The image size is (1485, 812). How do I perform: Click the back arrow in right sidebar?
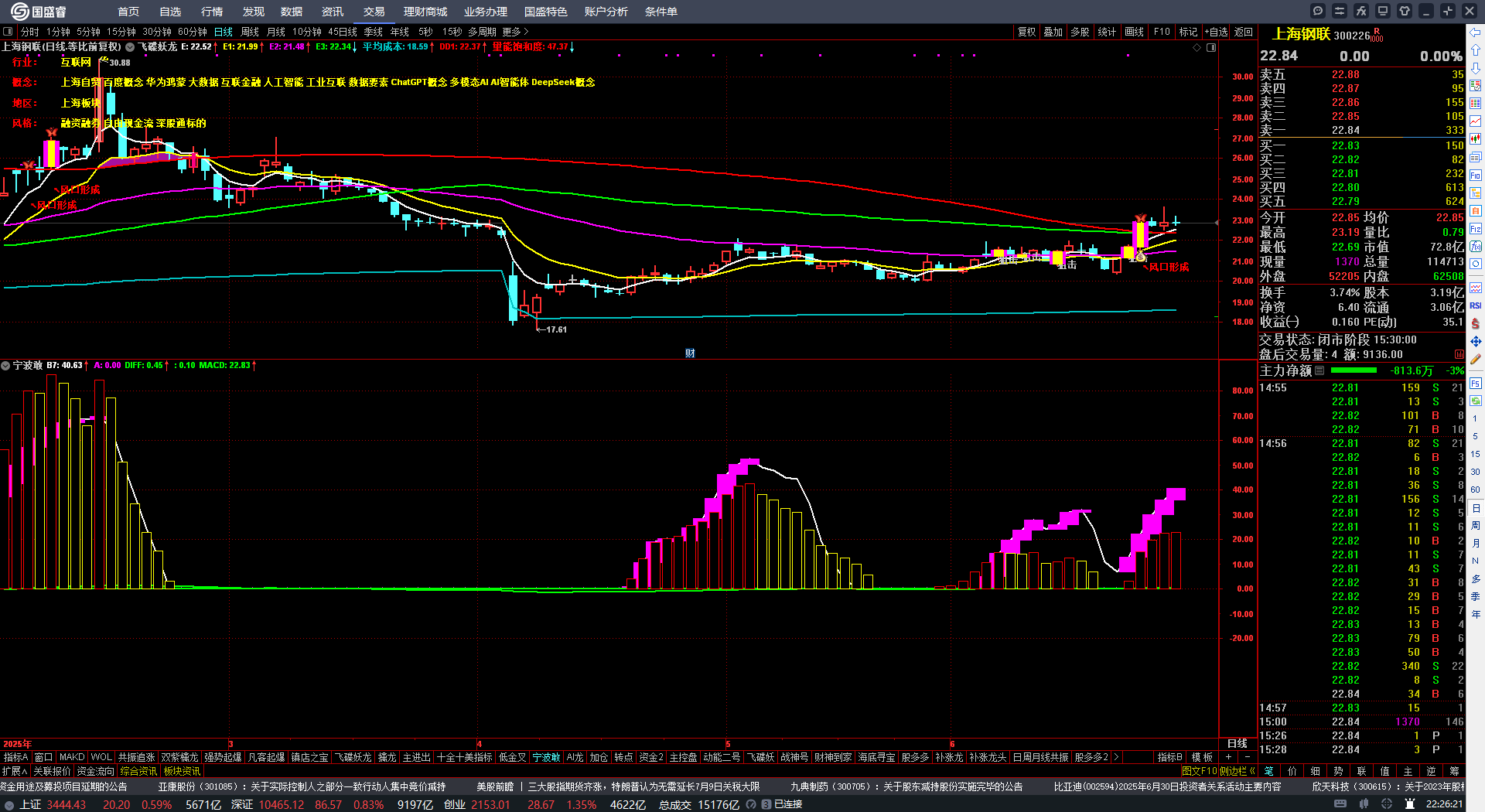[x=1476, y=32]
